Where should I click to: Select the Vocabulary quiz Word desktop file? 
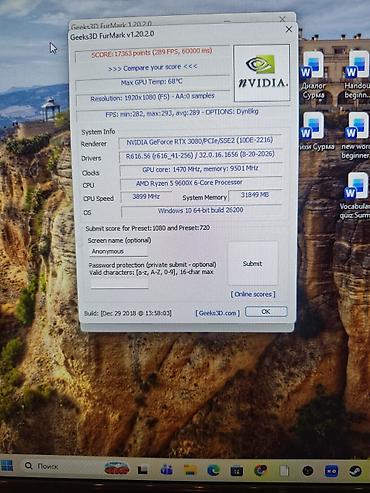click(356, 196)
